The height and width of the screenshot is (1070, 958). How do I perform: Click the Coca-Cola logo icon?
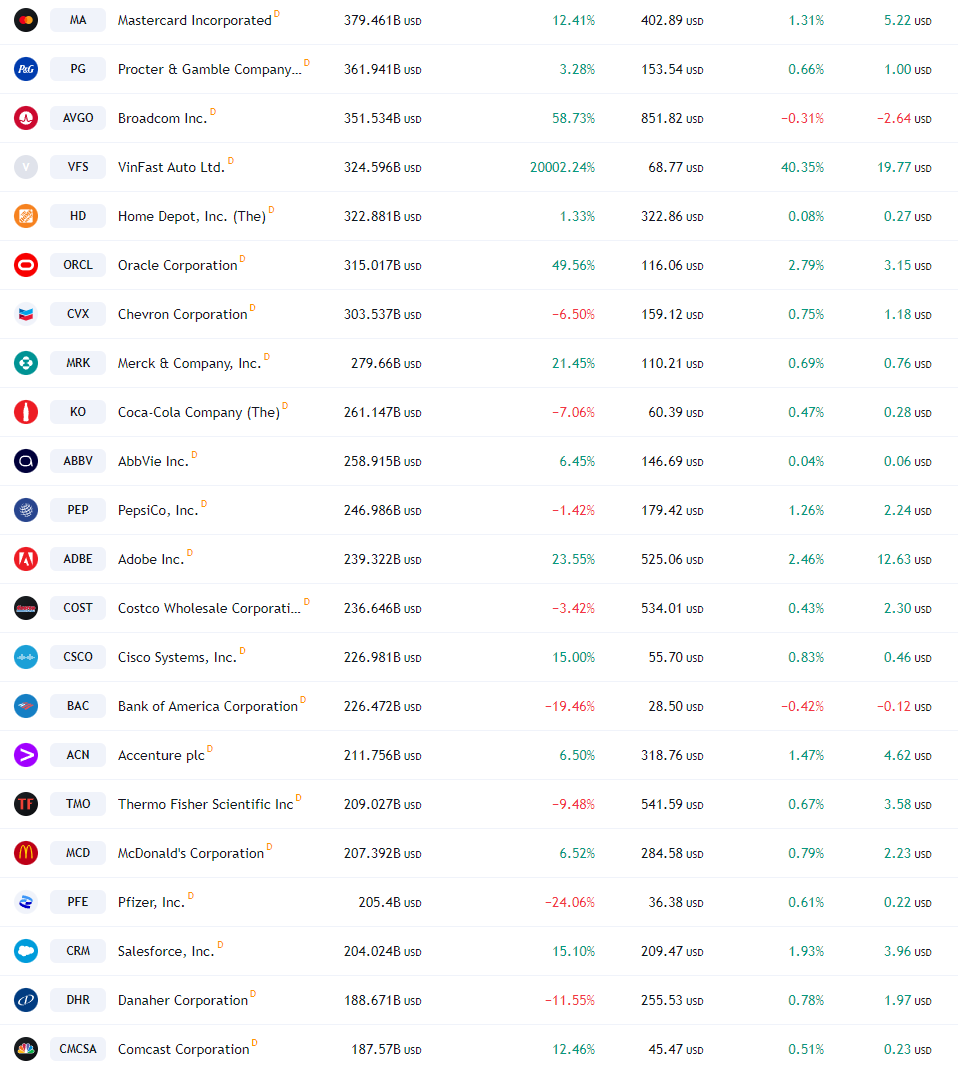pos(26,411)
